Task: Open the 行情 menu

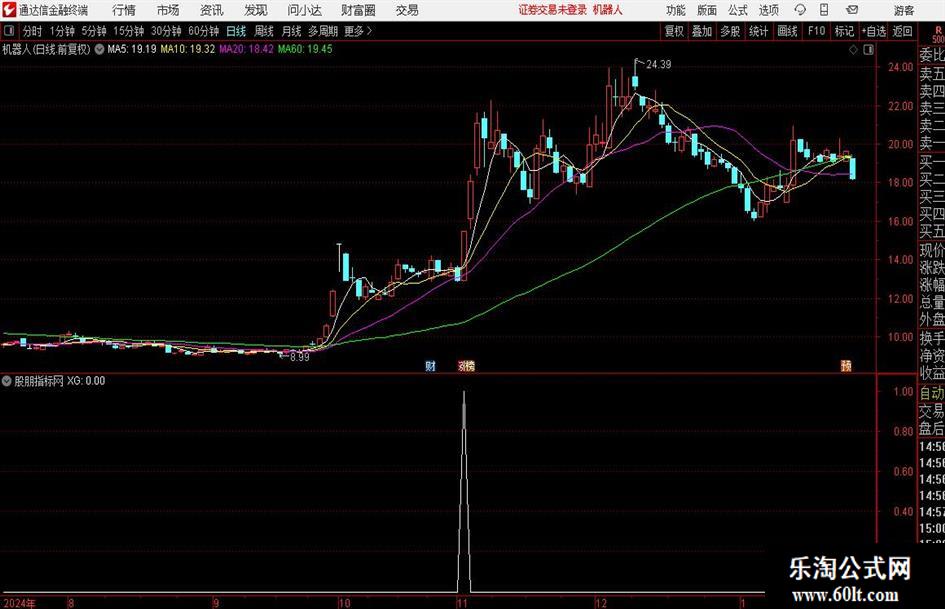Action: click(124, 10)
